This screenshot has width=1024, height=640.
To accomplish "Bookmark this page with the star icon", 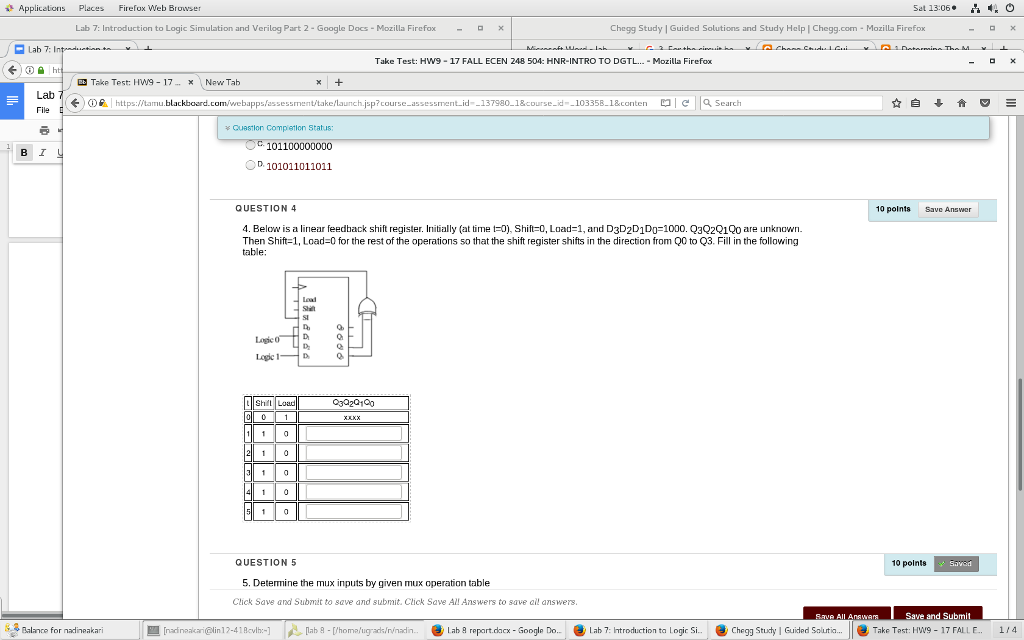I will coord(896,103).
